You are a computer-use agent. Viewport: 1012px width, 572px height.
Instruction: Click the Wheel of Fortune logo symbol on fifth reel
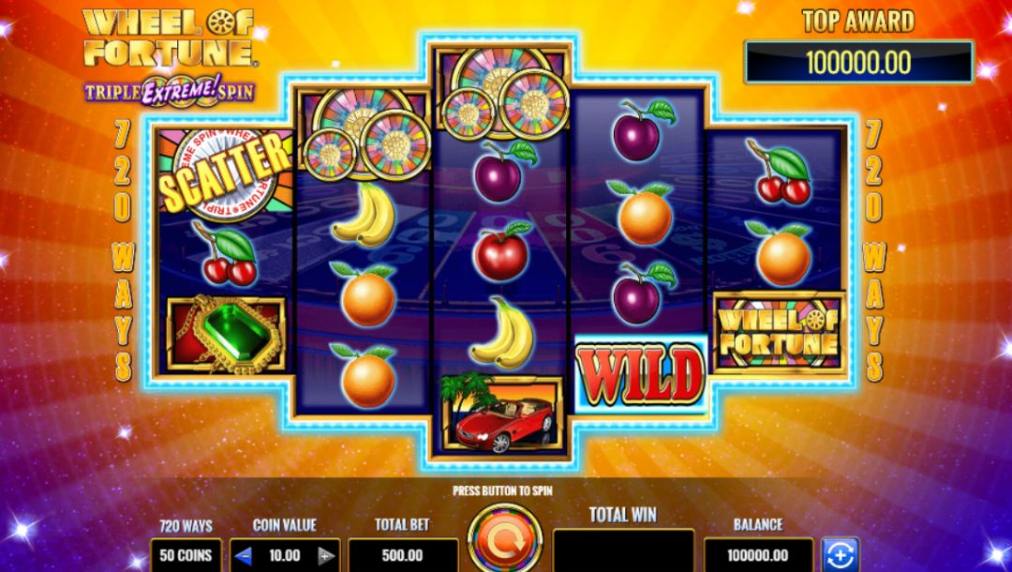779,332
